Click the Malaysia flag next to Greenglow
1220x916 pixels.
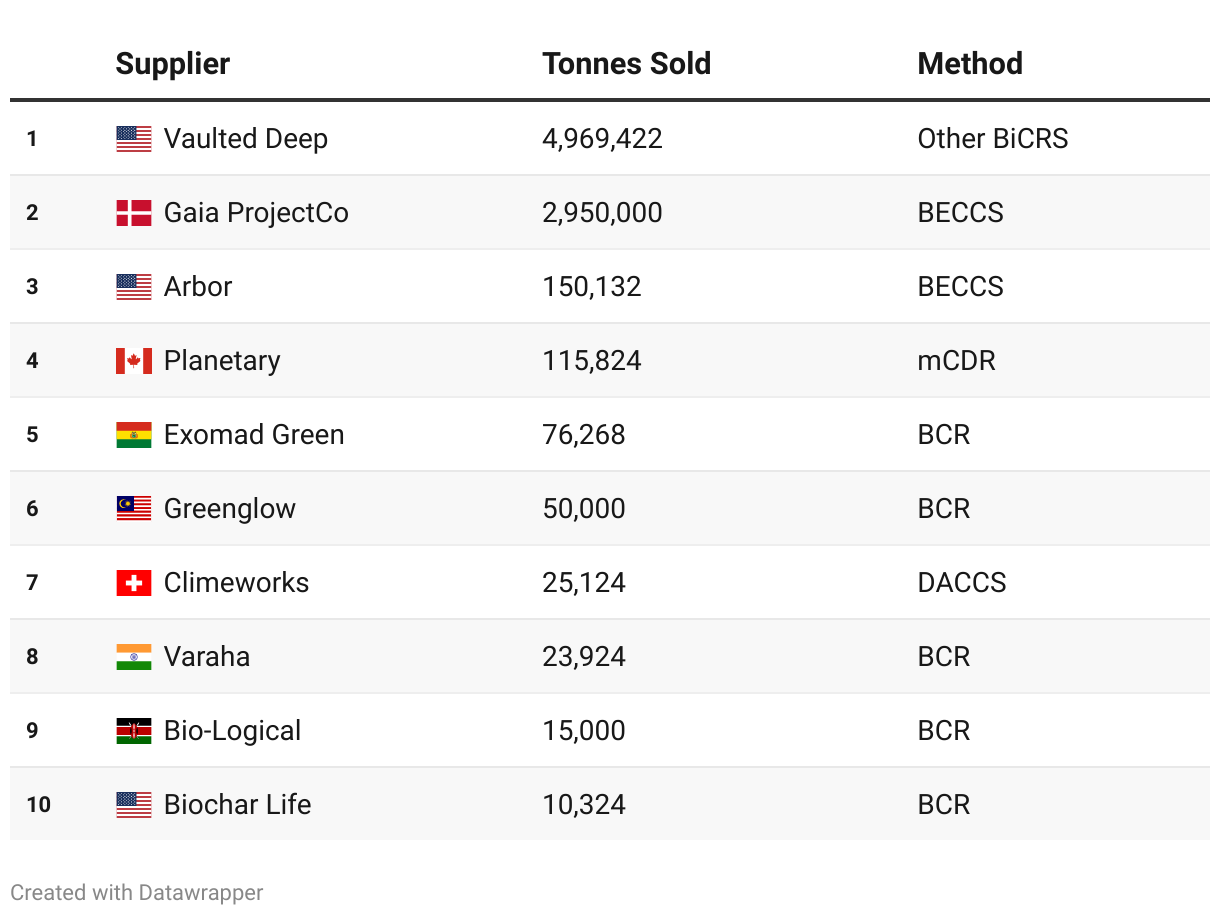coord(134,509)
